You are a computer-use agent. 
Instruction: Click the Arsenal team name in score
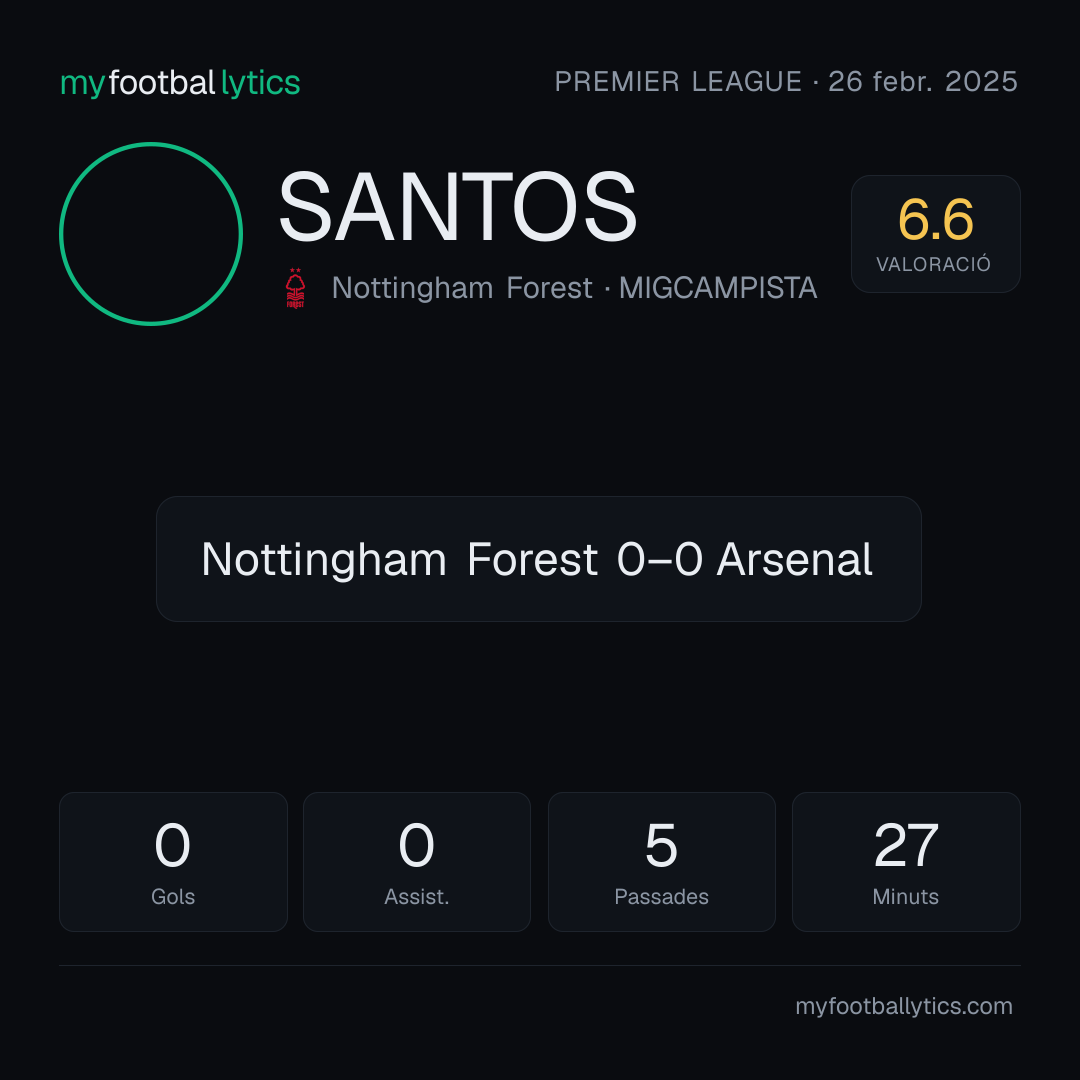coord(795,559)
